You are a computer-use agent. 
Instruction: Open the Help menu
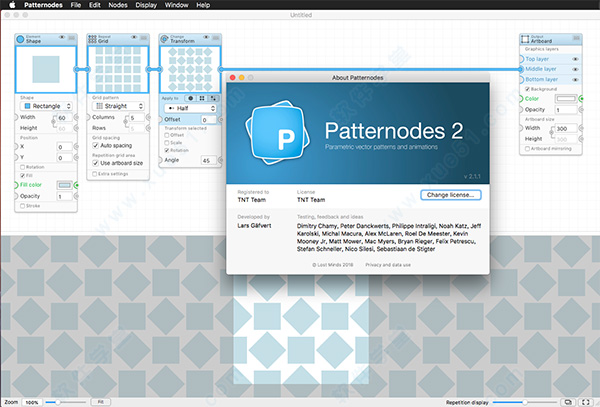[203, 5]
